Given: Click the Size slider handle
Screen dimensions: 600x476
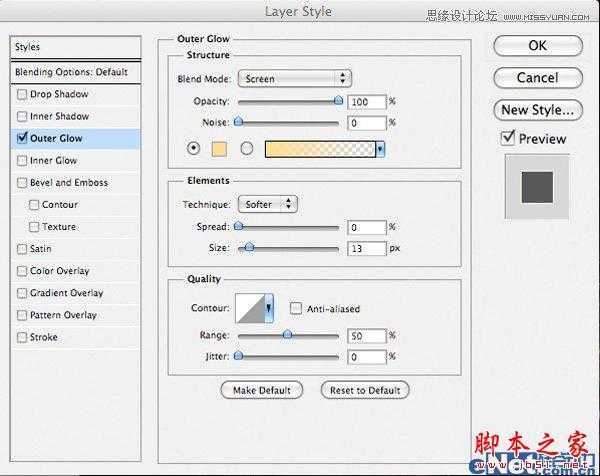Looking at the screenshot, I should [x=249, y=247].
